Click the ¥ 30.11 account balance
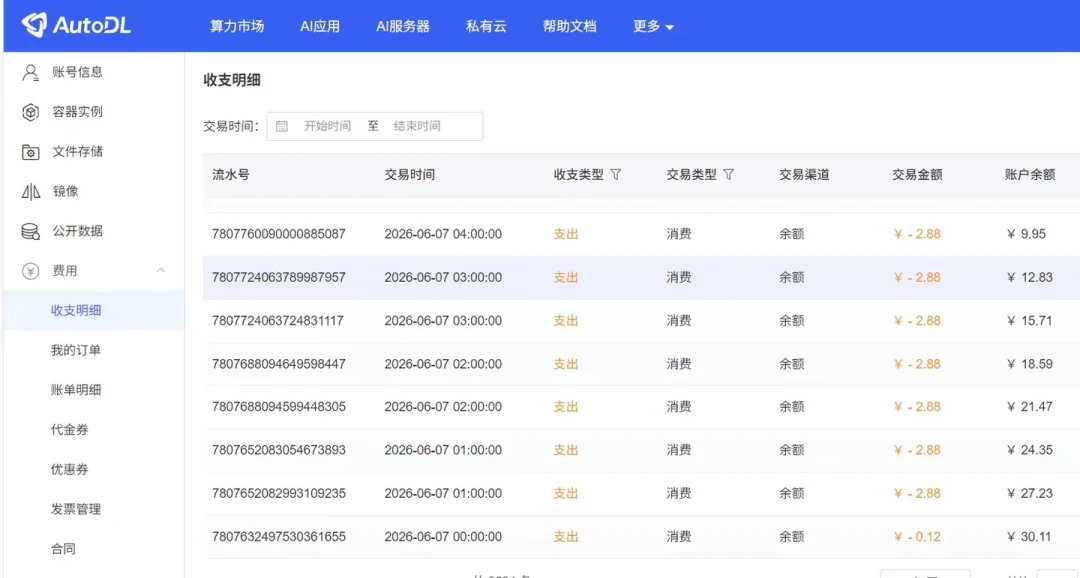This screenshot has width=1080, height=578. click(1029, 537)
